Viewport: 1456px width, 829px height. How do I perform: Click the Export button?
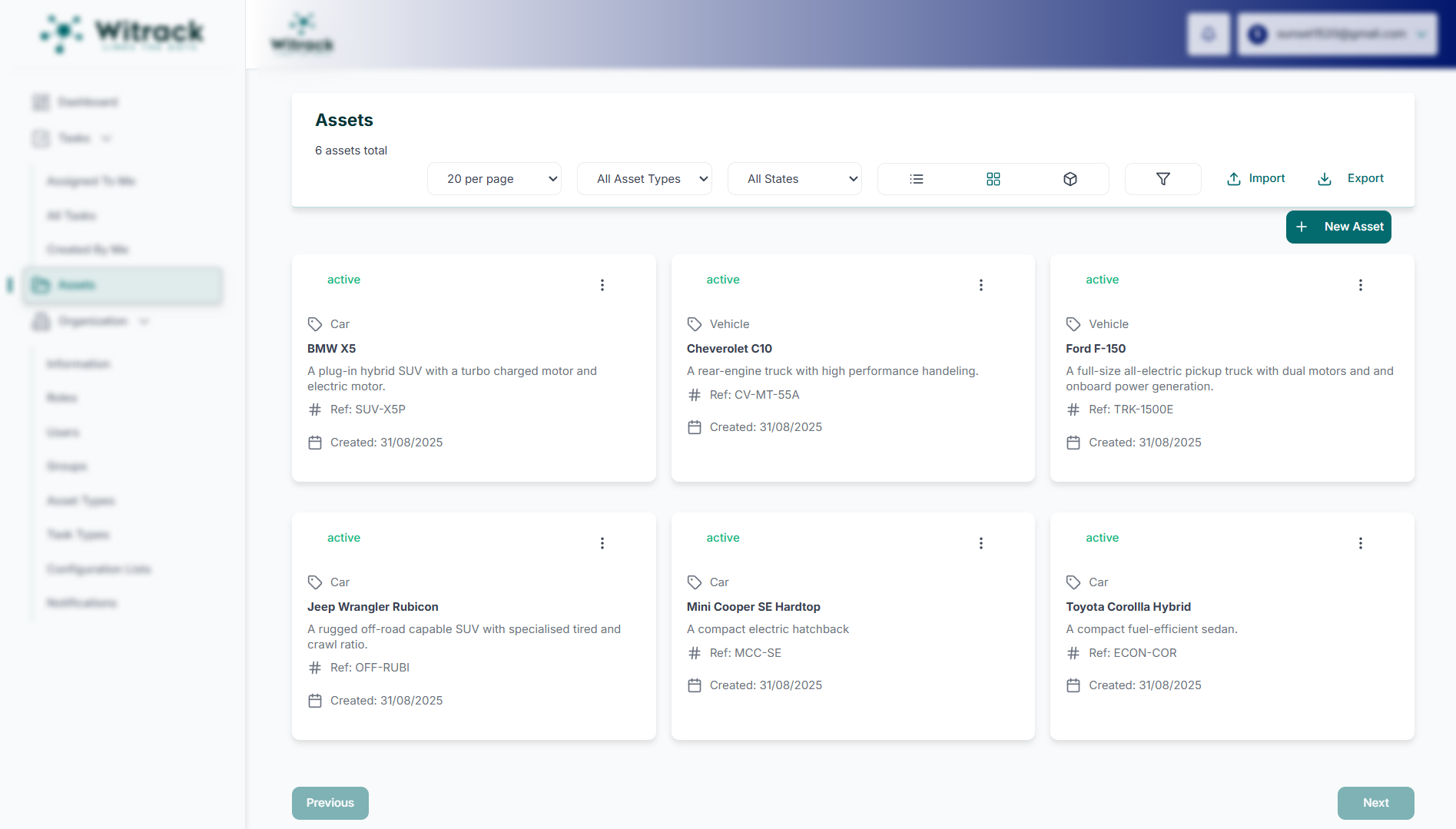point(1351,178)
